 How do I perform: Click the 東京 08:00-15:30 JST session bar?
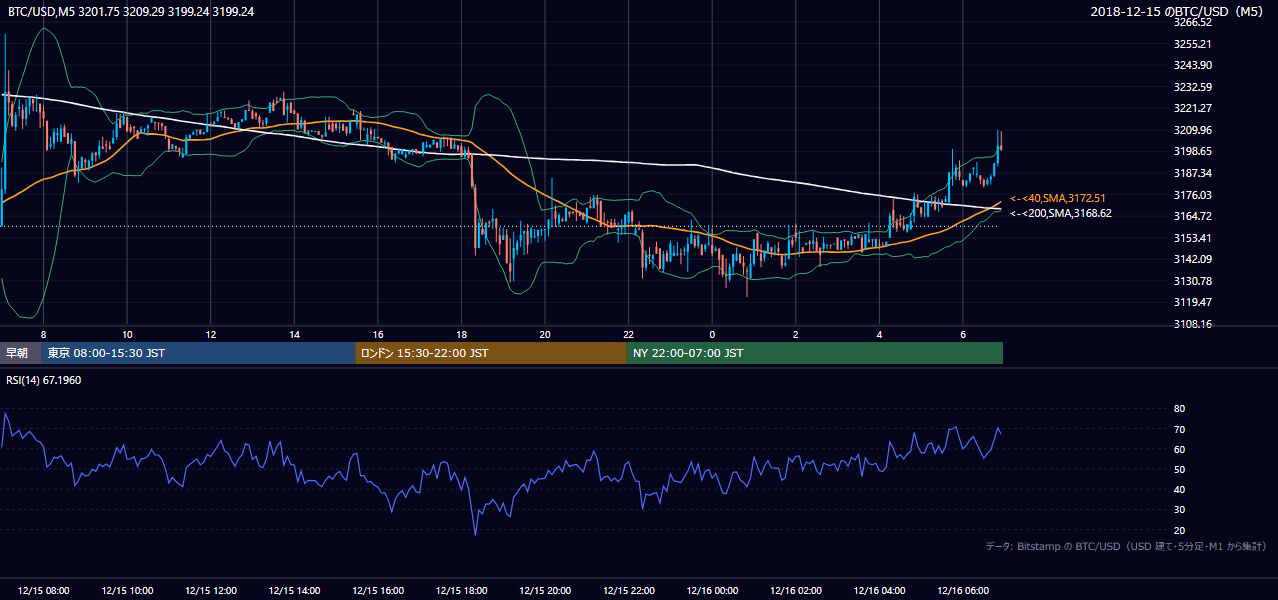pyautogui.click(x=198, y=353)
